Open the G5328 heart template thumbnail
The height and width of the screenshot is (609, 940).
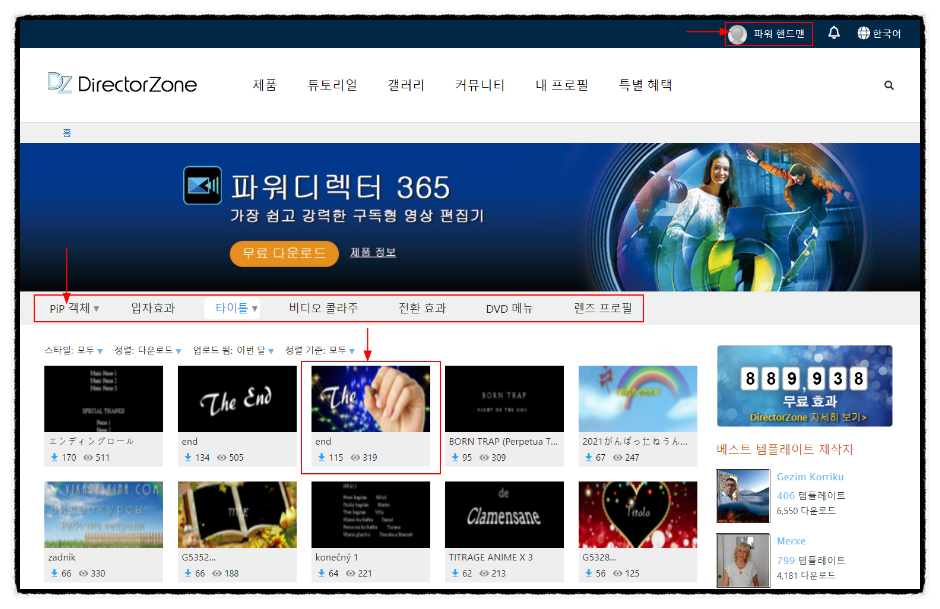(x=638, y=514)
